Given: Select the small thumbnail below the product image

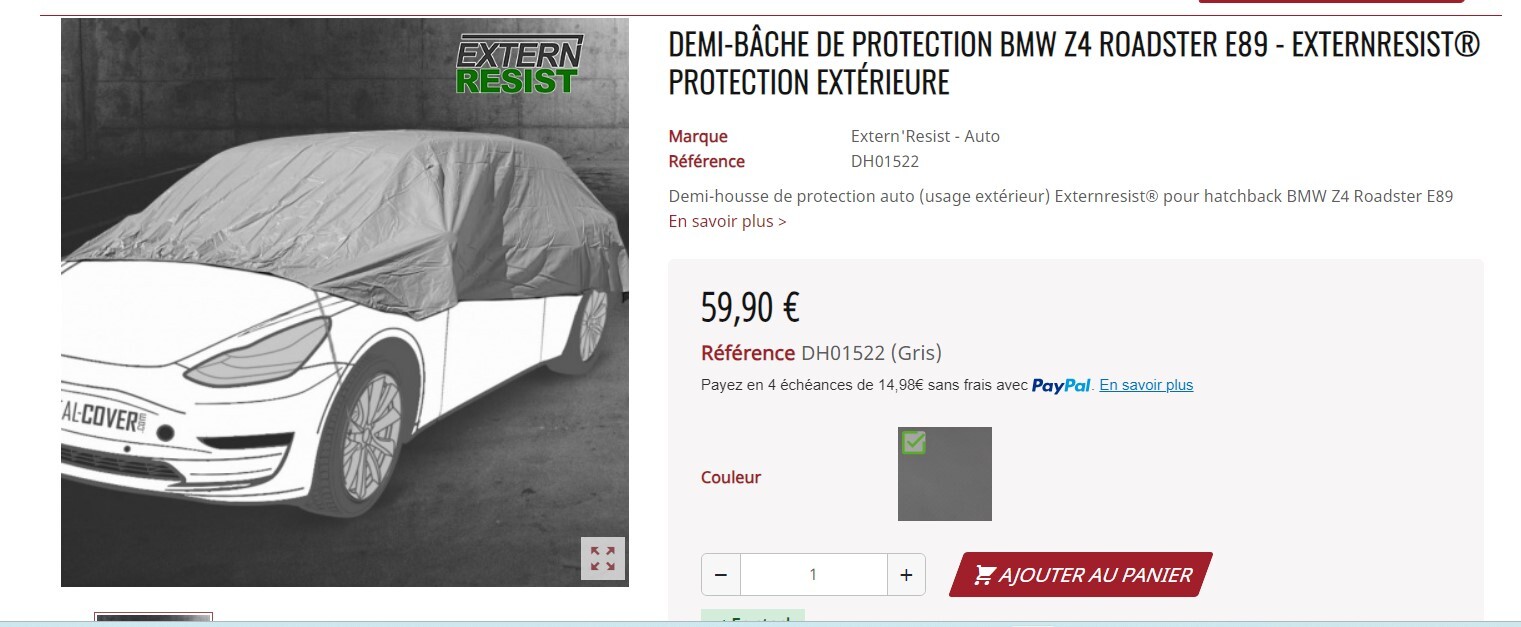Looking at the screenshot, I should click(154, 619).
